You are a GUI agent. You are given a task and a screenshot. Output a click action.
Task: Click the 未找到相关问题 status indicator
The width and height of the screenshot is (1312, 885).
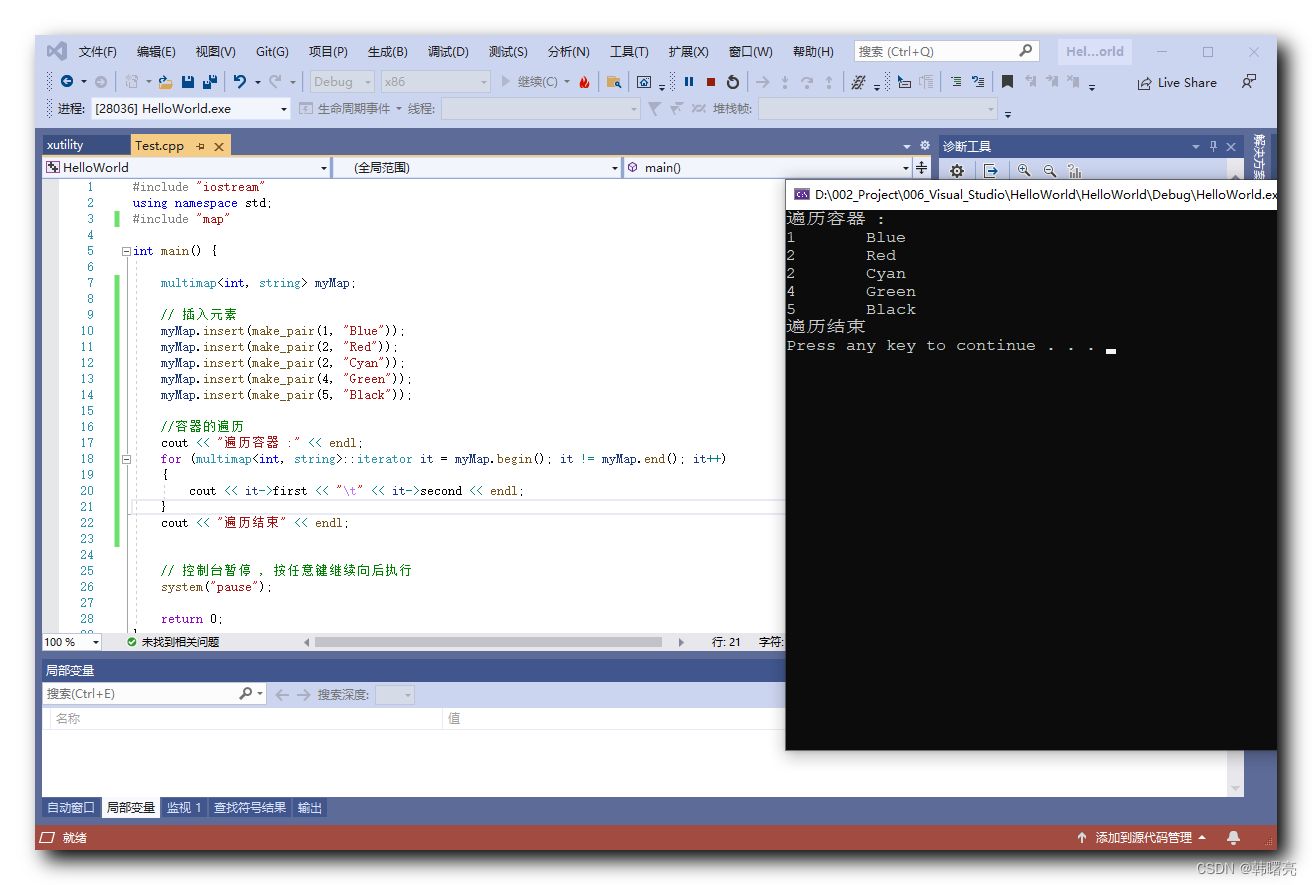point(172,642)
